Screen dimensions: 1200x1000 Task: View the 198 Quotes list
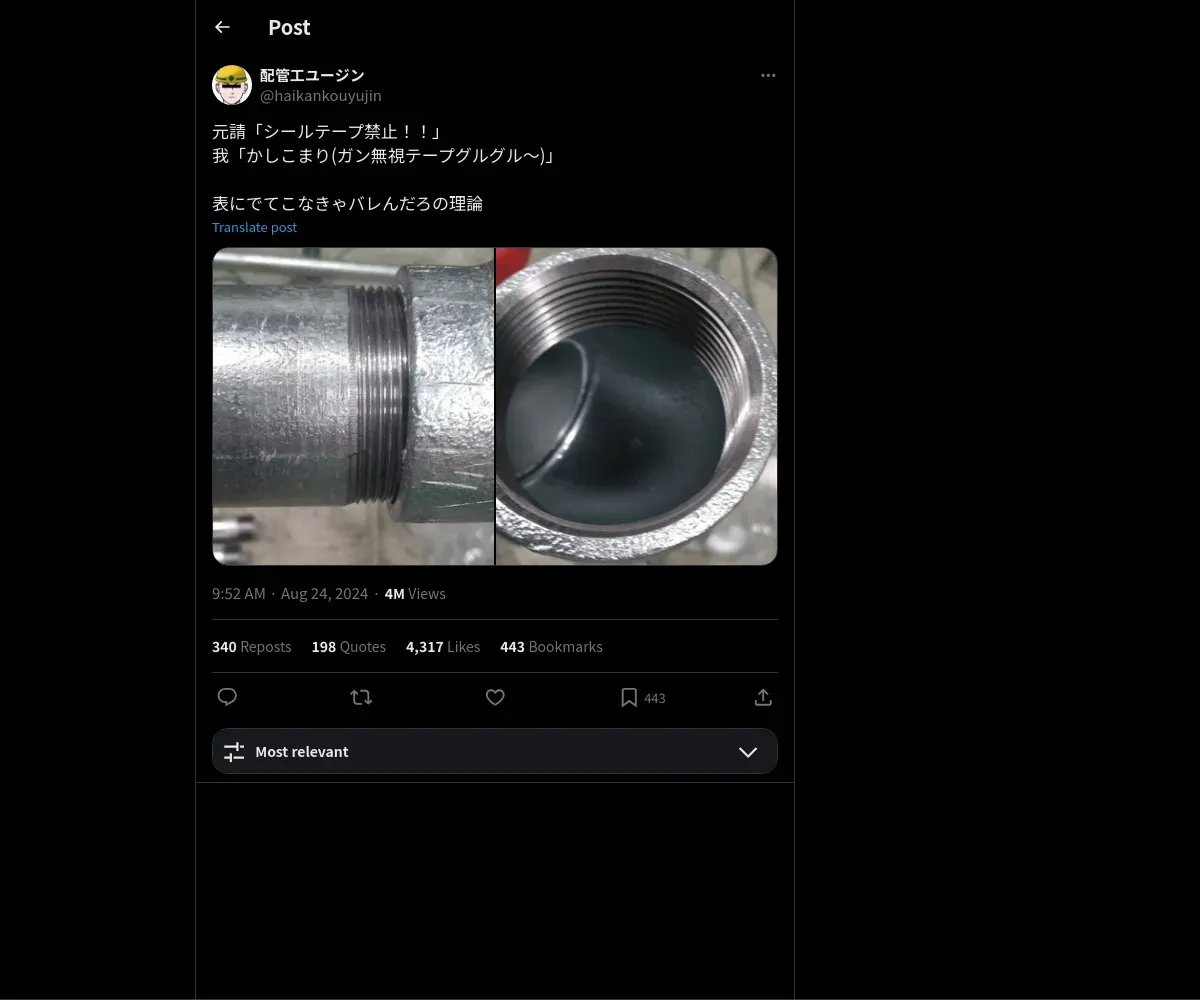coord(348,647)
